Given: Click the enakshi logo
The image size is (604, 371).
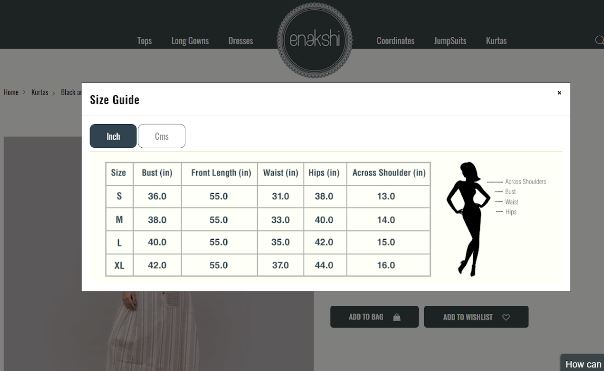Looking at the screenshot, I should pos(315,40).
